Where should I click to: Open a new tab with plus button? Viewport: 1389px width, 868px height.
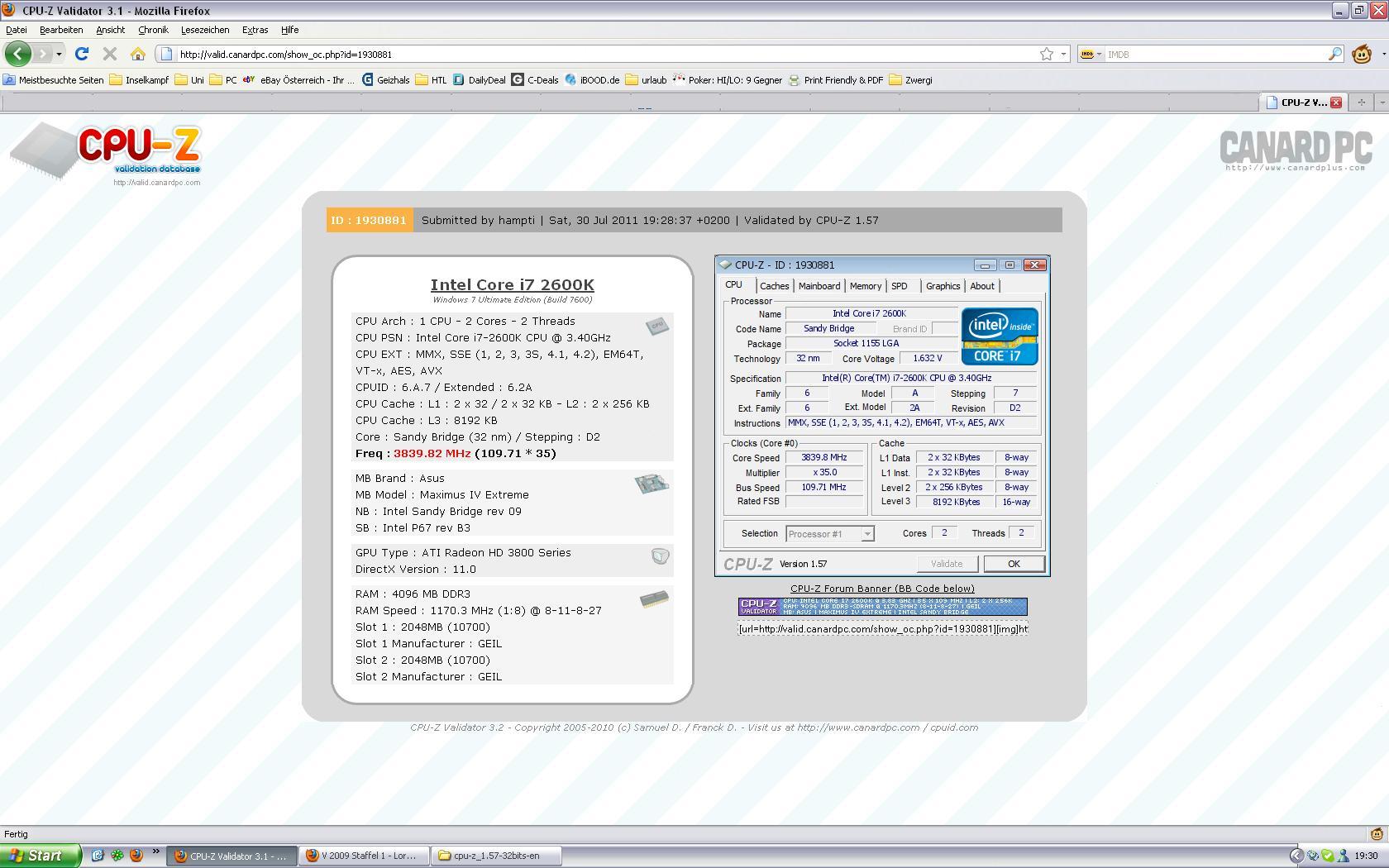1361,103
